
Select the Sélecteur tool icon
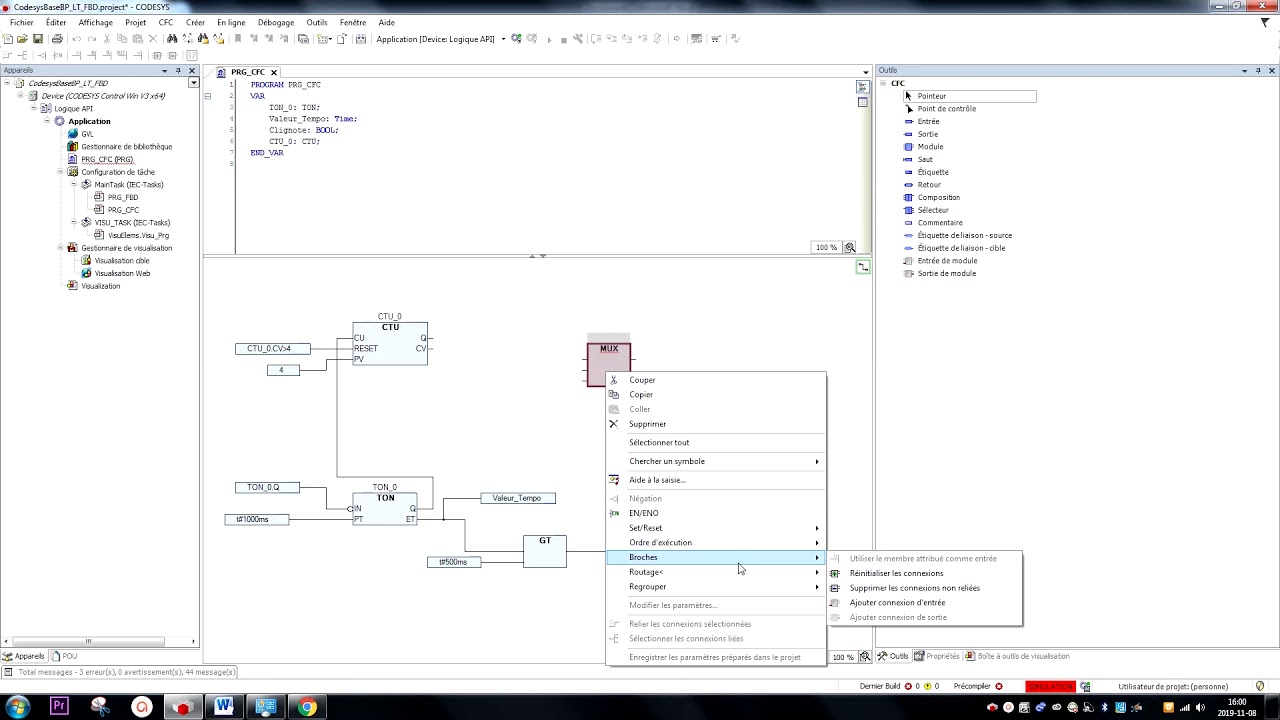pyautogui.click(x=909, y=210)
